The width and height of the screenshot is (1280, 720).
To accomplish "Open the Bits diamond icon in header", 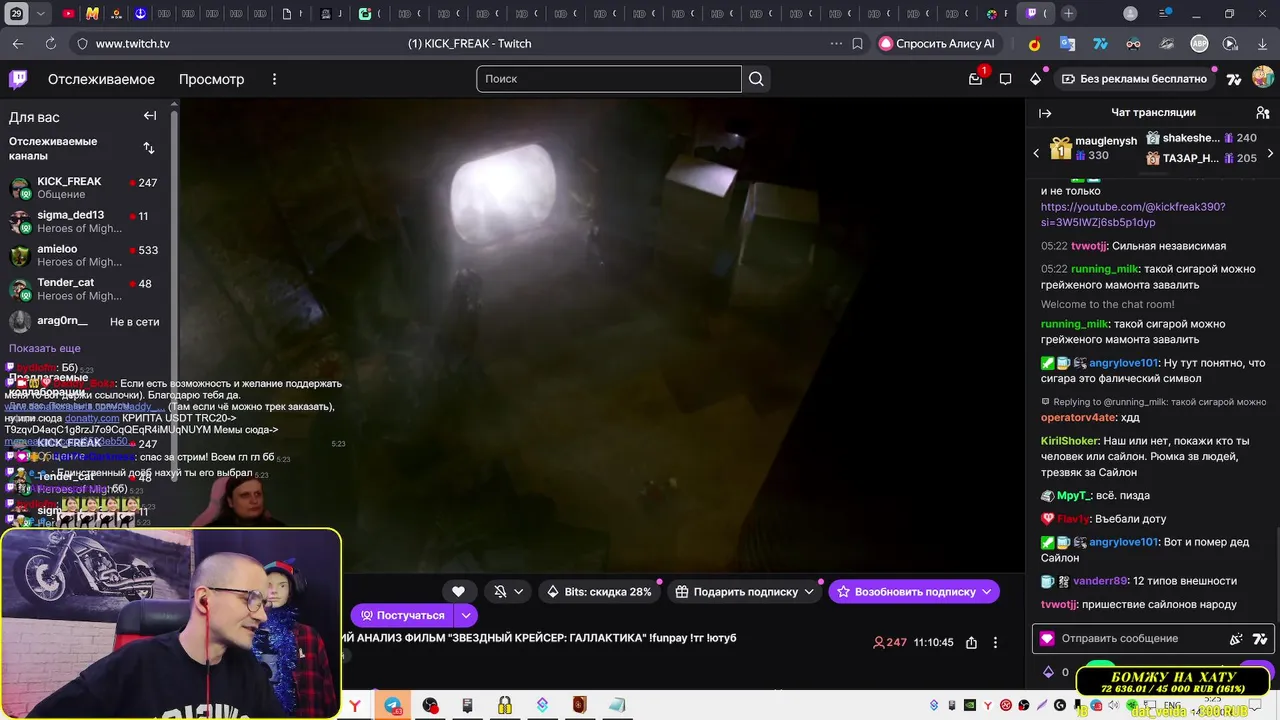I will (x=1035, y=79).
